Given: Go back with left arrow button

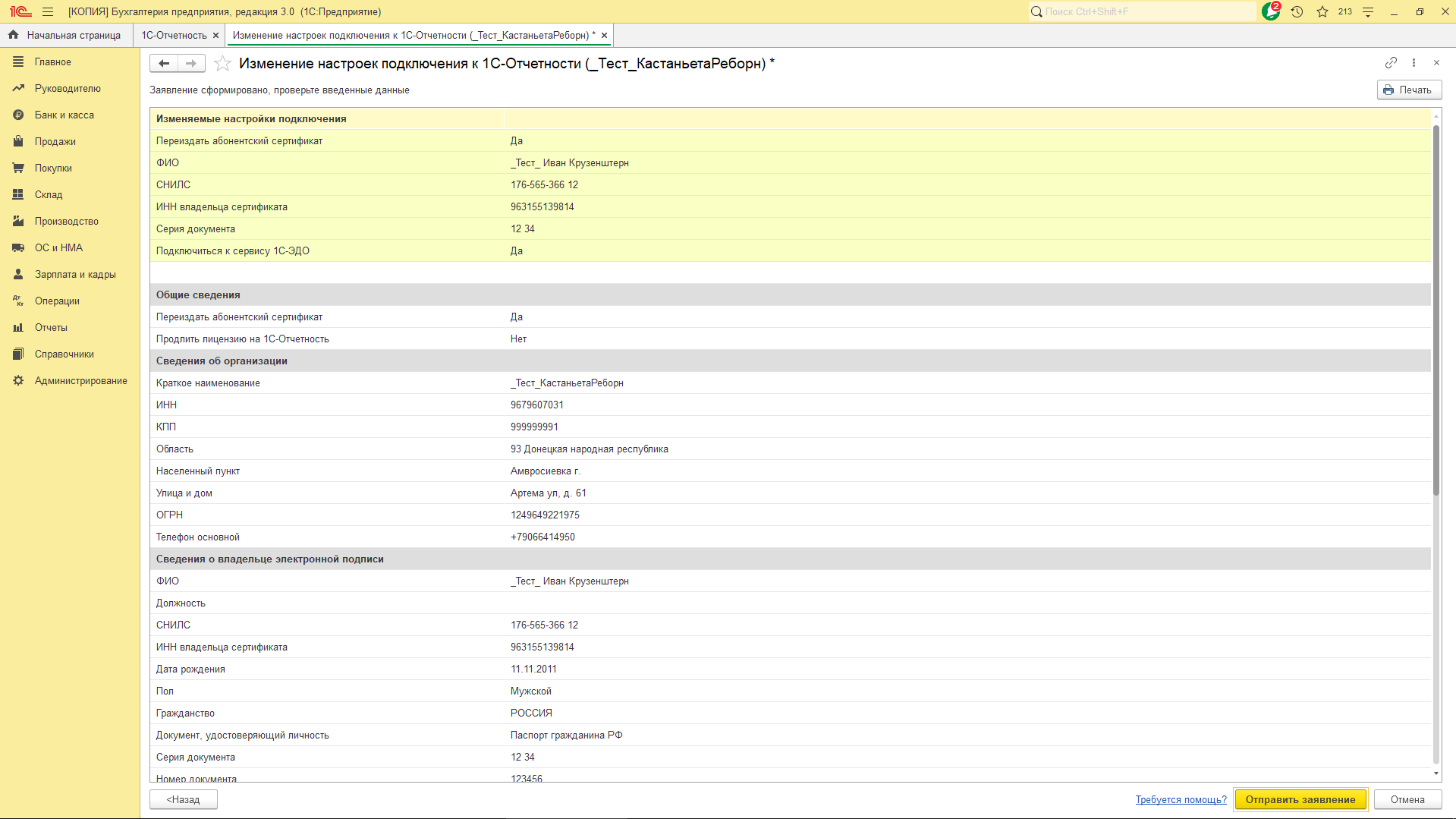Looking at the screenshot, I should coord(164,63).
